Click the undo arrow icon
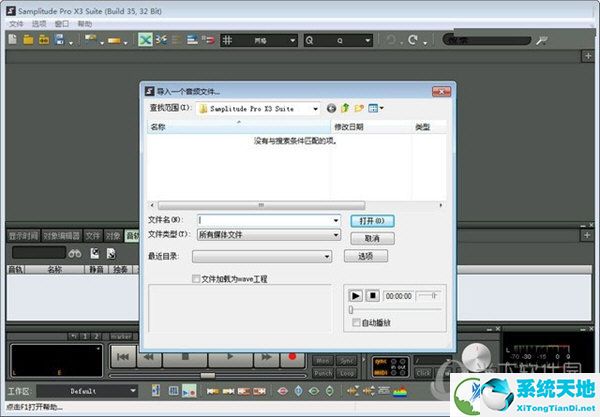This screenshot has height=417, width=600. click(391, 39)
